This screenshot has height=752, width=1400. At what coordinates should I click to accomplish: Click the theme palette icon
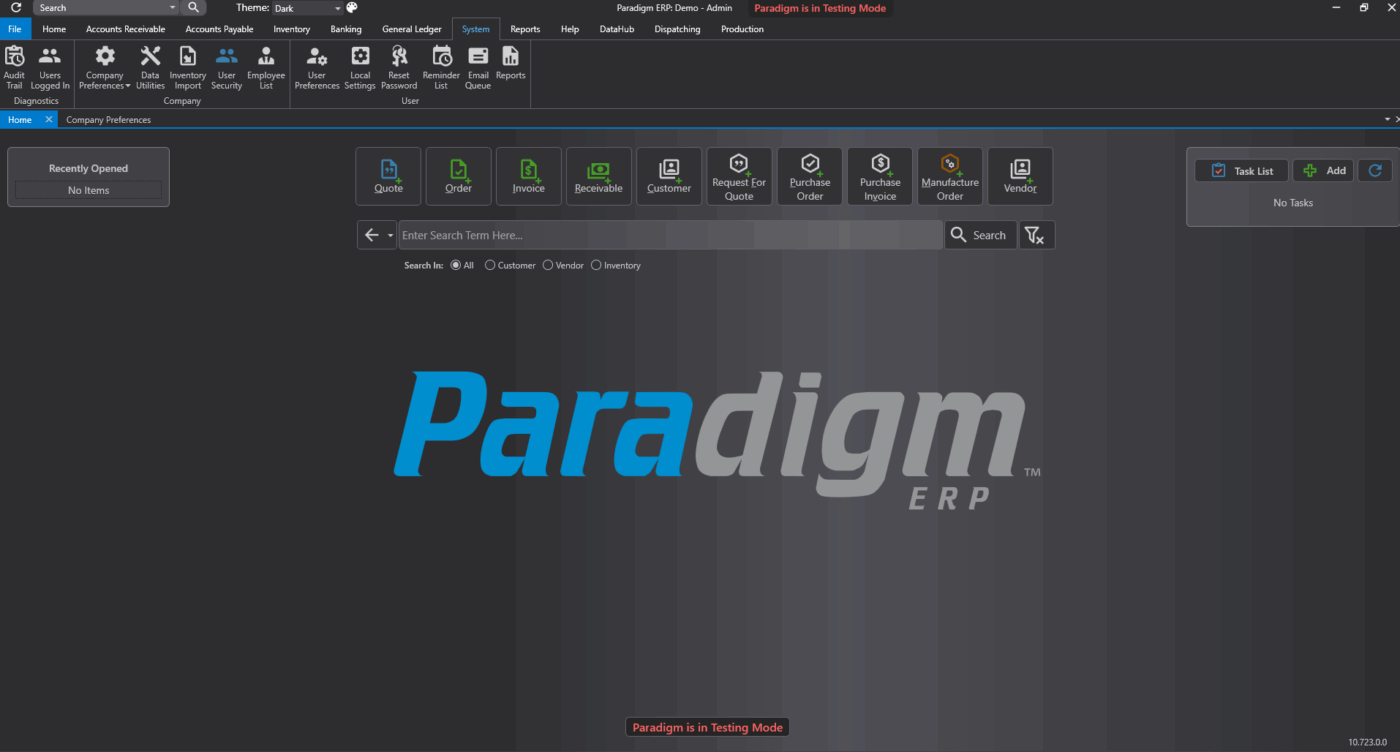tap(352, 7)
